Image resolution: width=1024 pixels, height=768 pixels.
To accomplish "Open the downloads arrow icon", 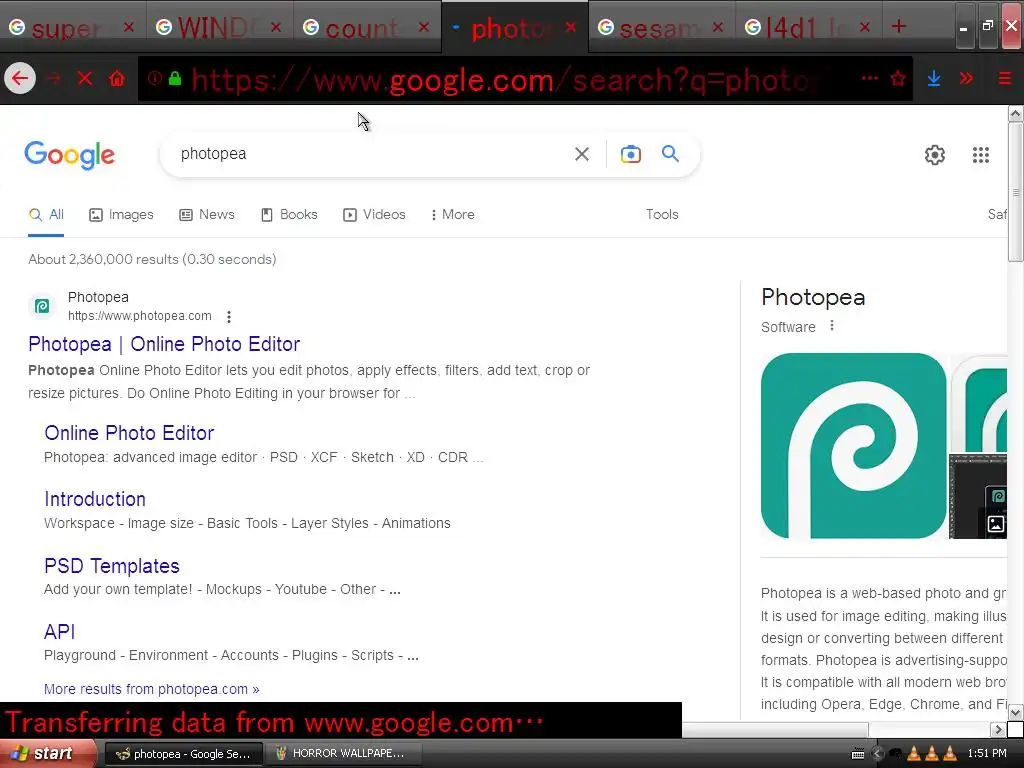I will [934, 79].
